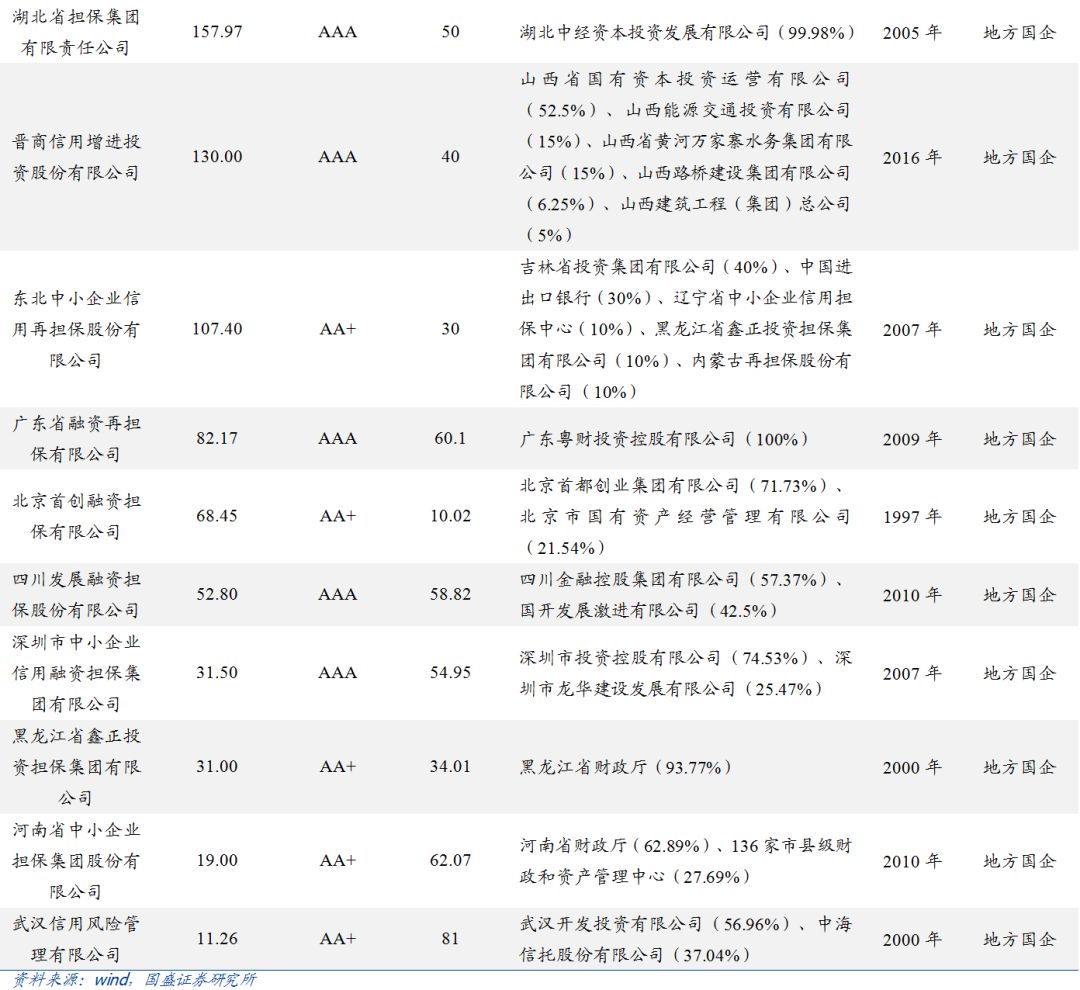Click the source note 资料来源: wind, 国盛证券研究所
This screenshot has width=1080, height=990.
[x=135, y=980]
